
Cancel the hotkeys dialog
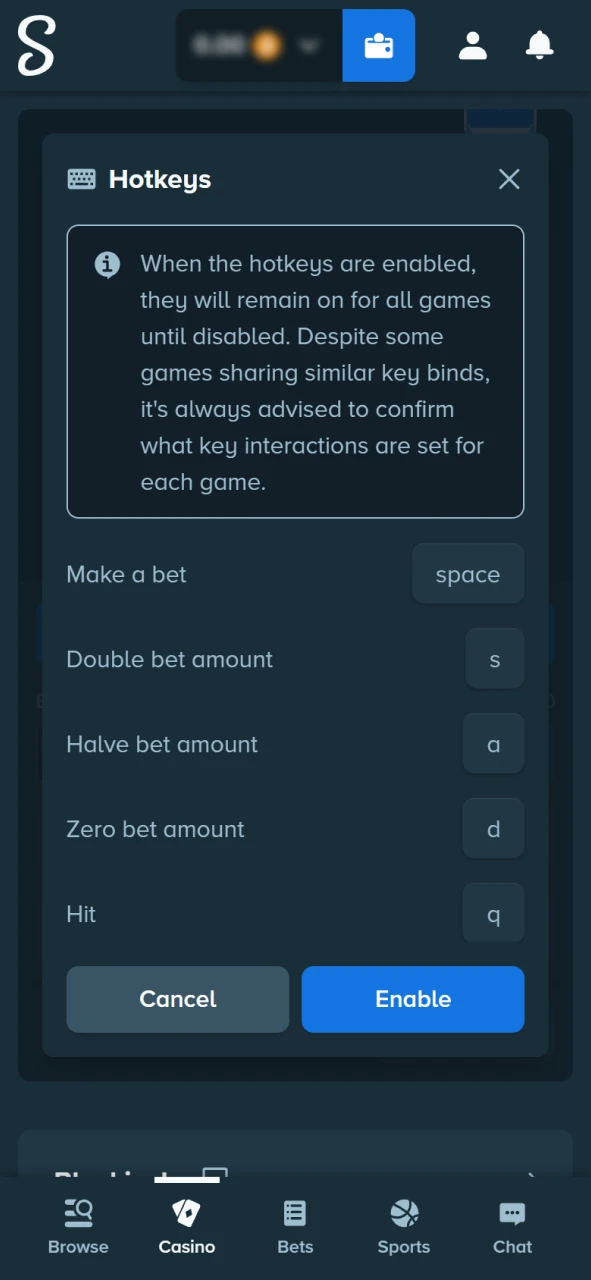[177, 999]
